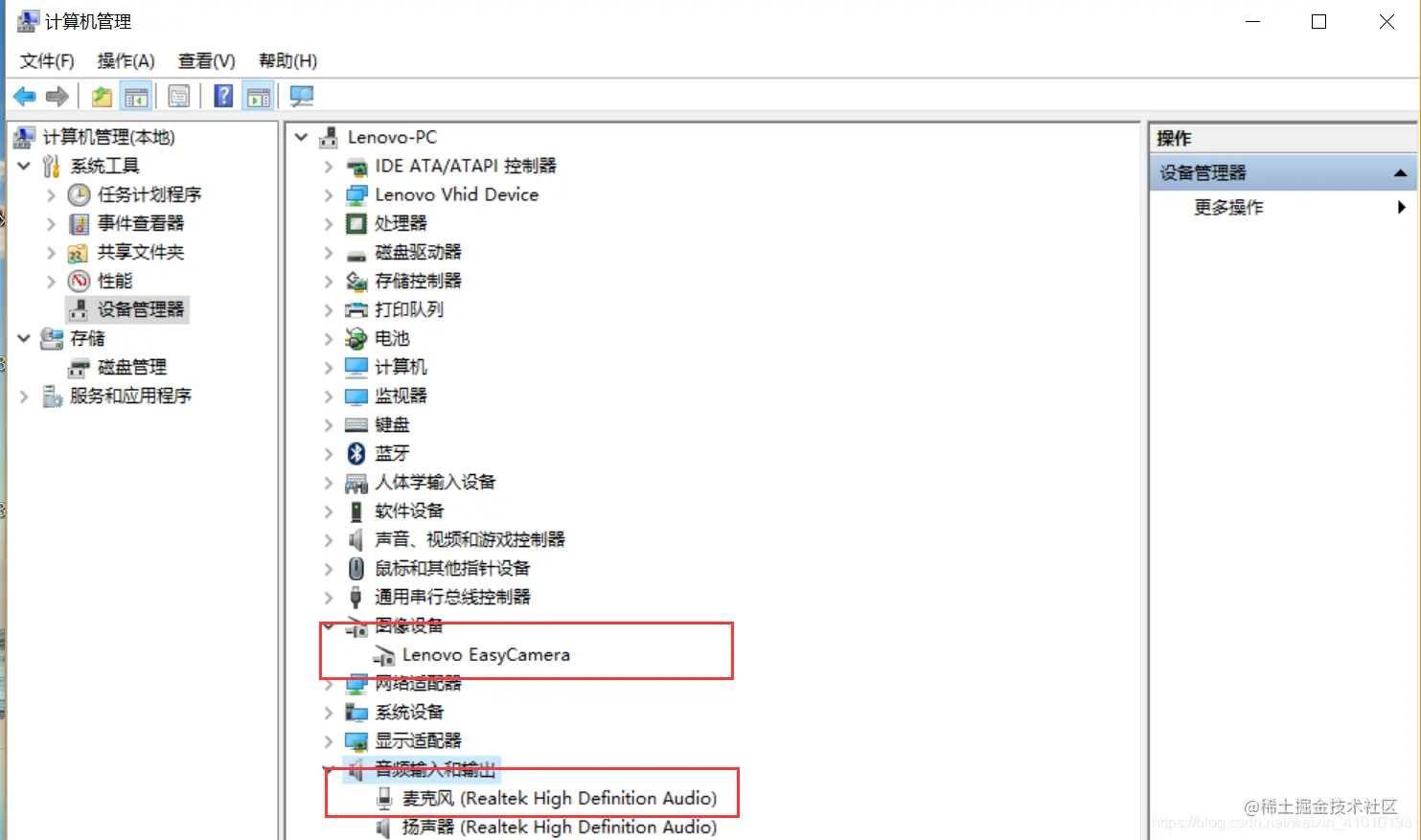
Task: Click the monitor icon beside 监视器
Action: pyautogui.click(x=356, y=397)
